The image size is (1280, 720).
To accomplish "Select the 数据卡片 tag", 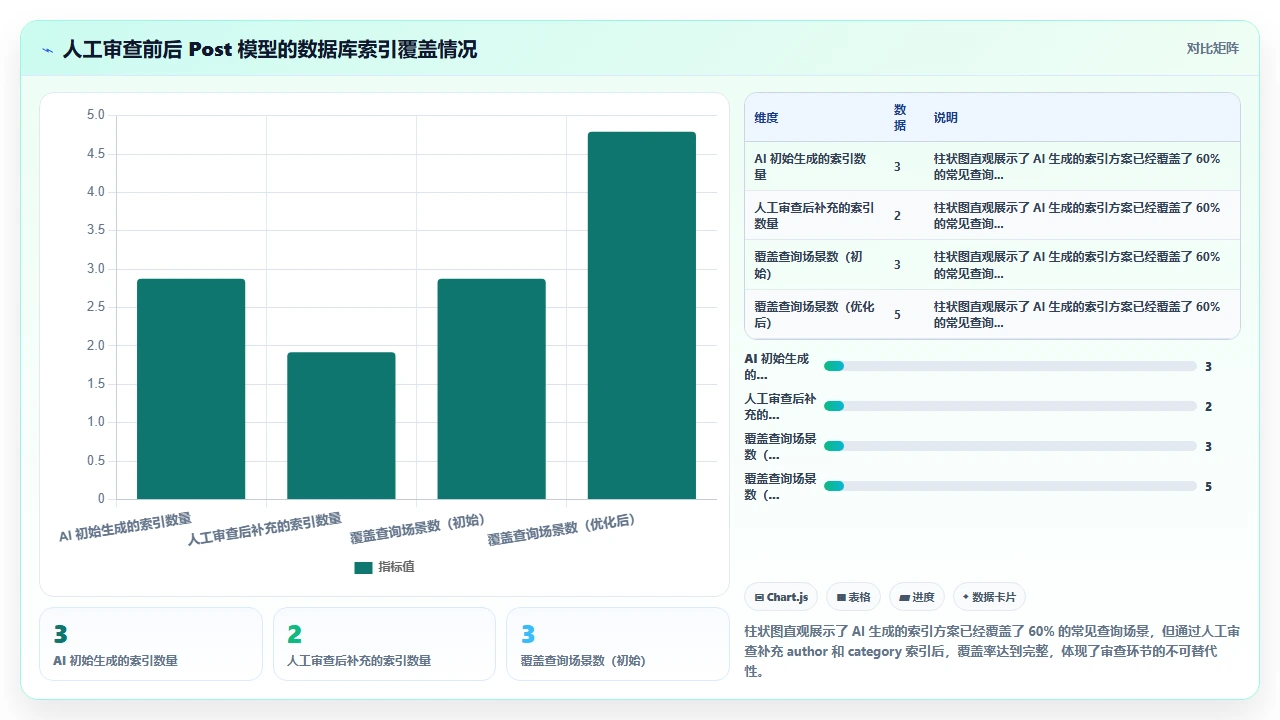I will coord(989,597).
